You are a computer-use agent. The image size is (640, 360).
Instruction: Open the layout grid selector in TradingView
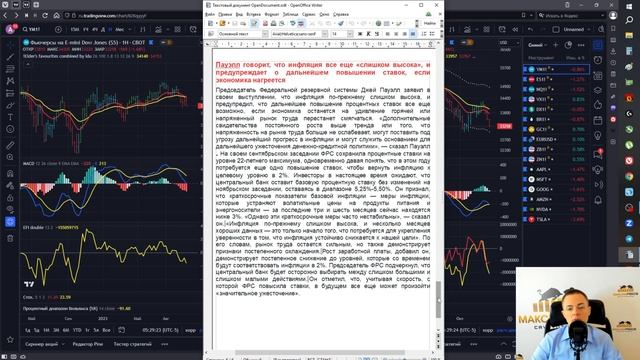click(x=178, y=29)
